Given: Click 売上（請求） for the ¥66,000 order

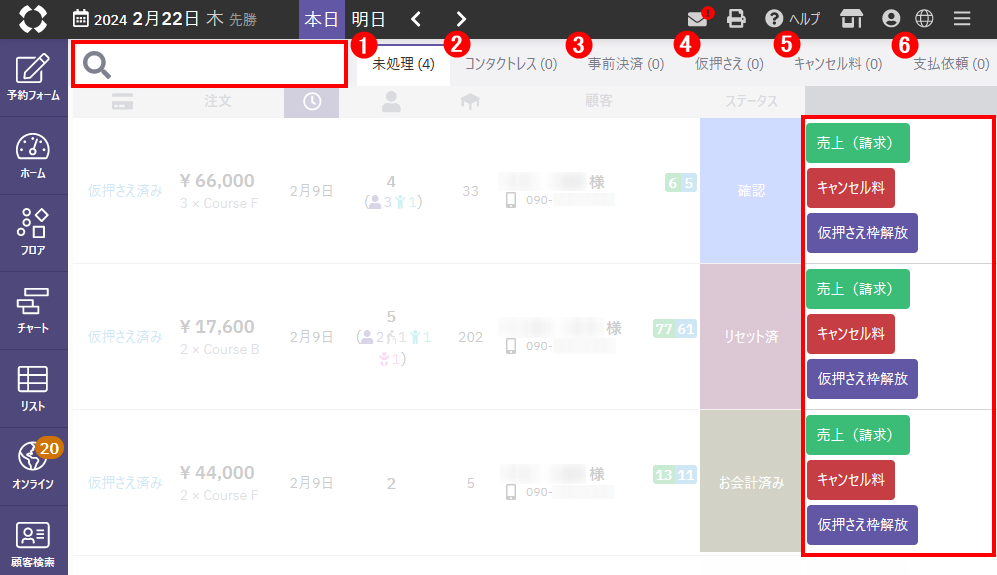Looking at the screenshot, I should [857, 143].
